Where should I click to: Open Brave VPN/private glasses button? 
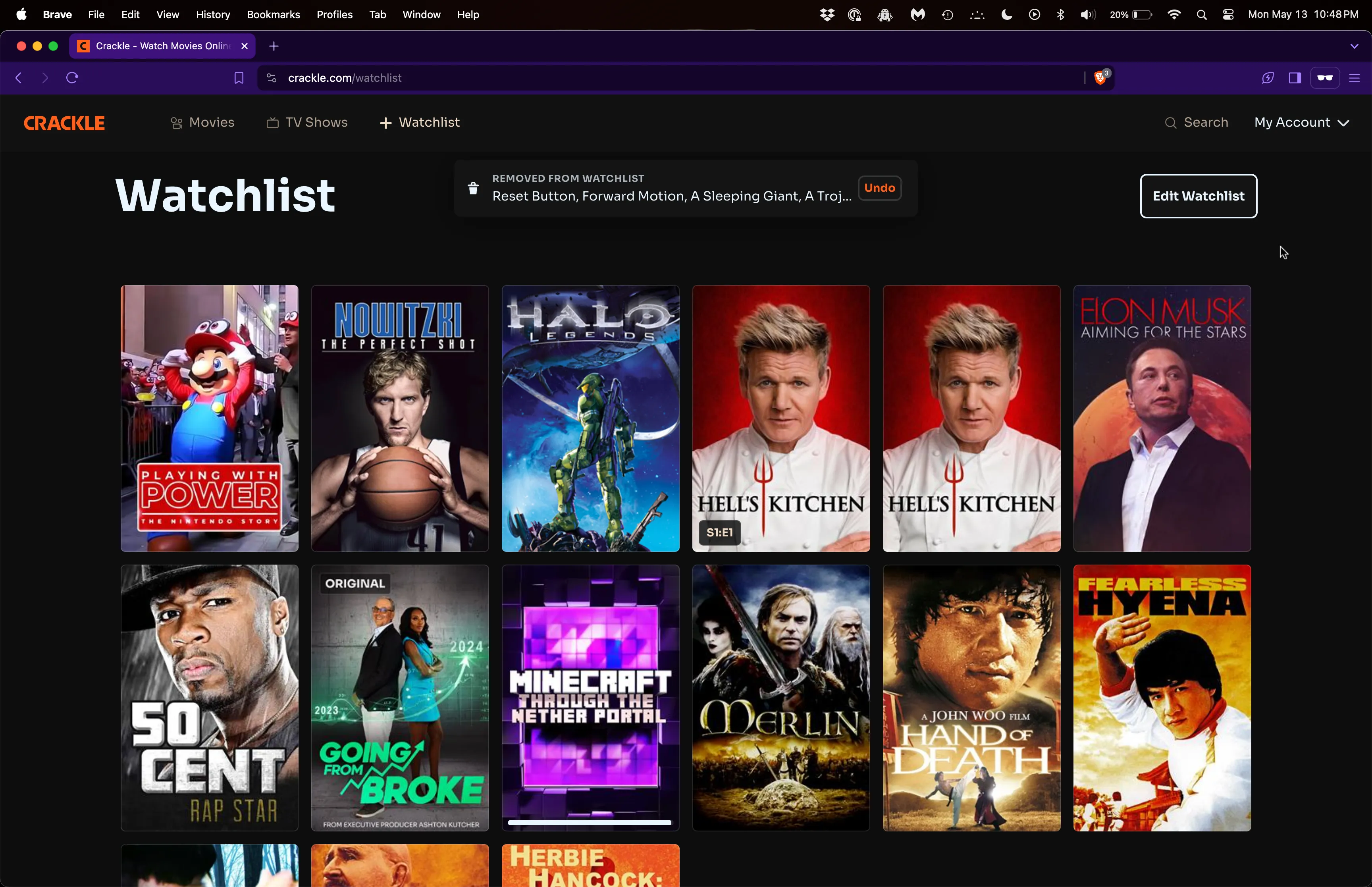click(1325, 78)
